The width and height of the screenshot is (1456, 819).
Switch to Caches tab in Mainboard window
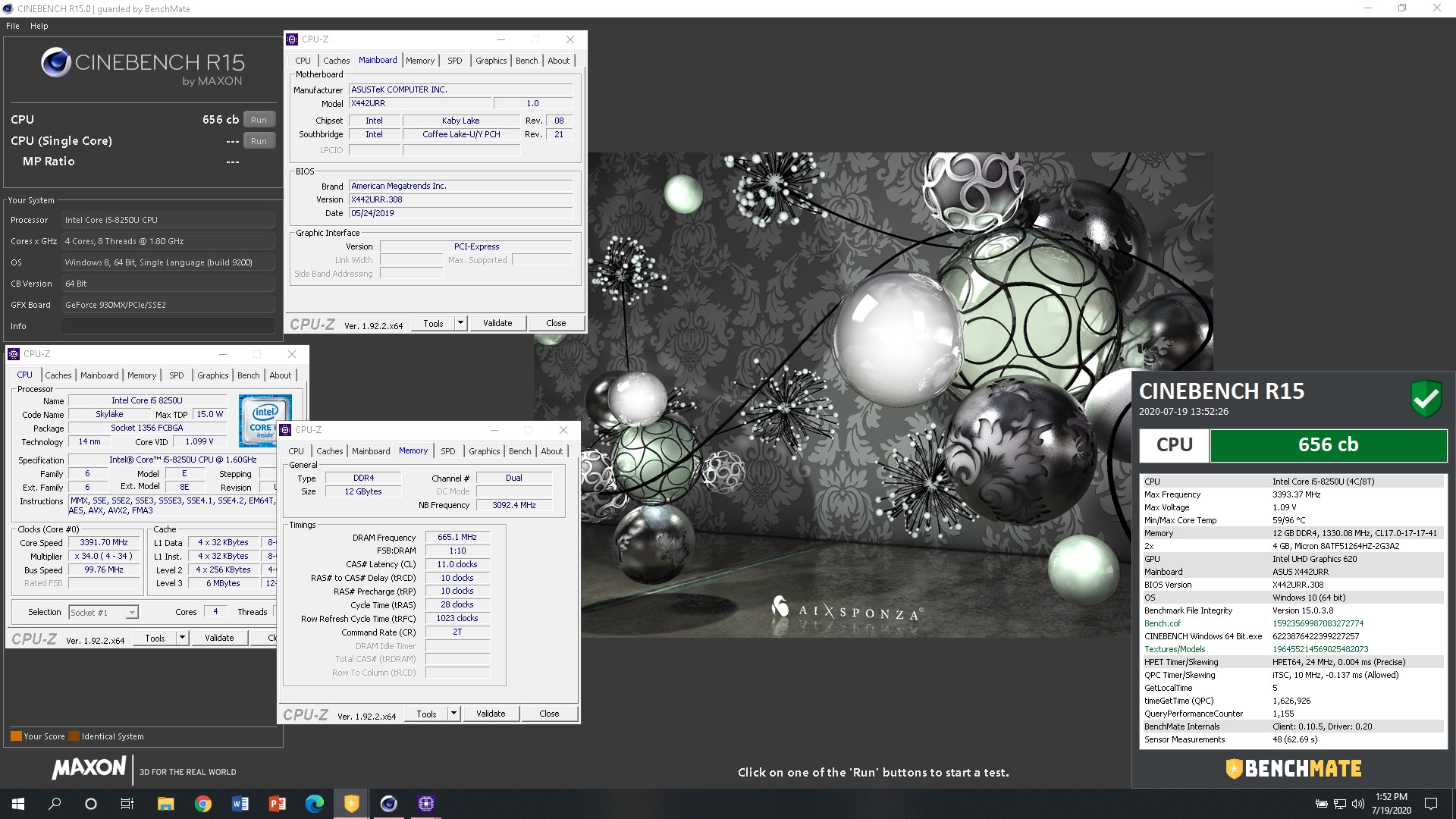coord(336,61)
